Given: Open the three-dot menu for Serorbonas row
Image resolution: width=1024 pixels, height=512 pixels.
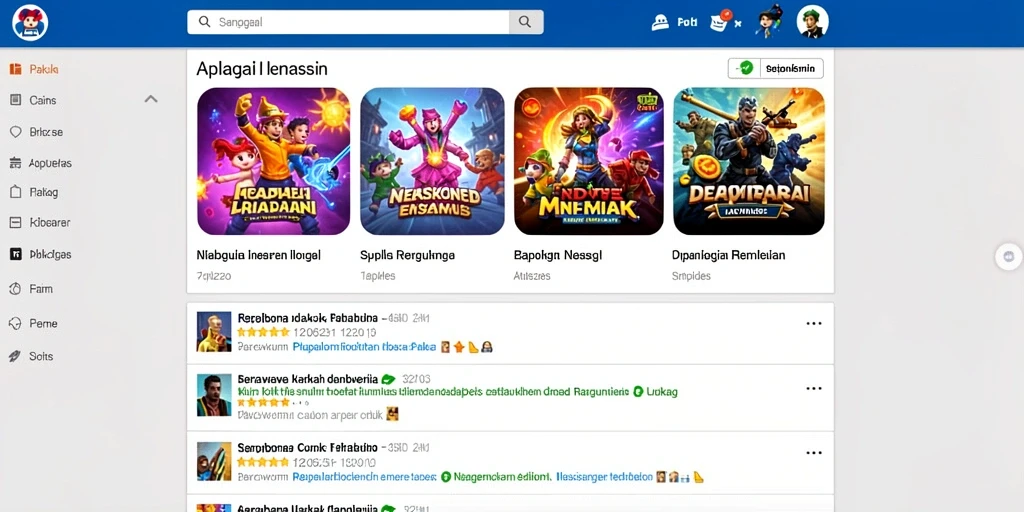Looking at the screenshot, I should click(x=814, y=453).
